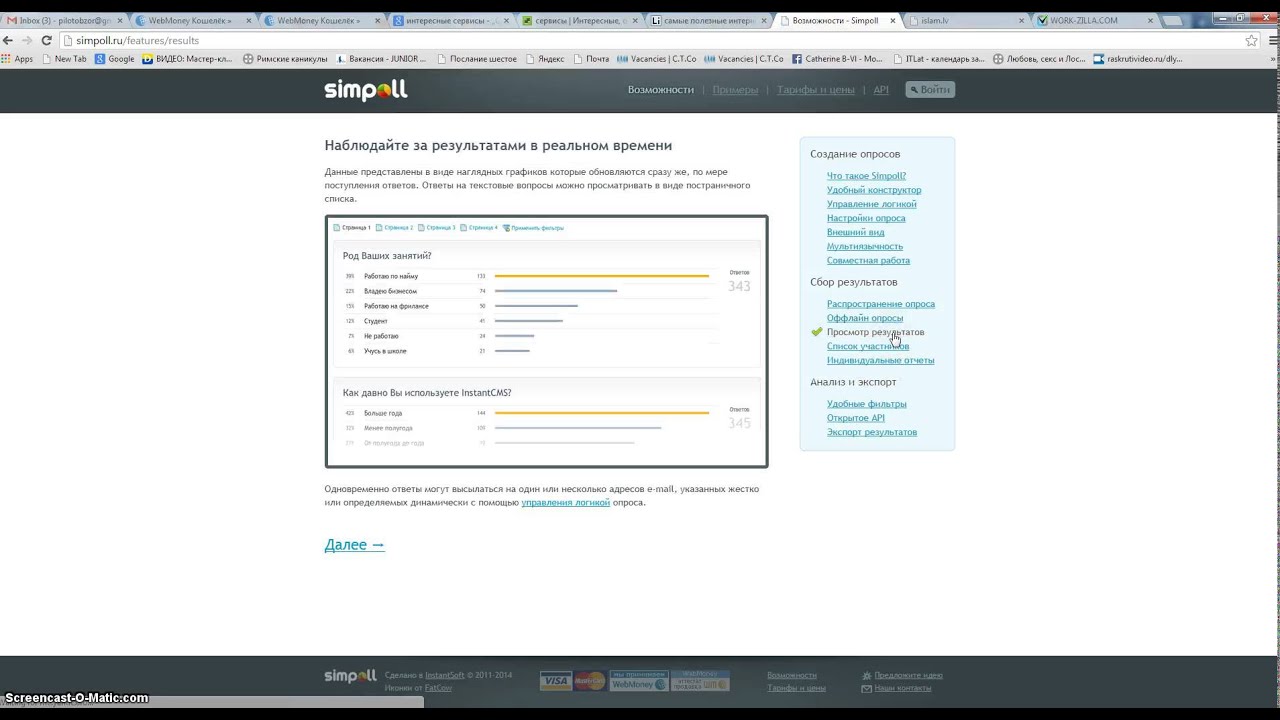Click the browser forward arrow
The image size is (1280, 720).
(x=27, y=40)
